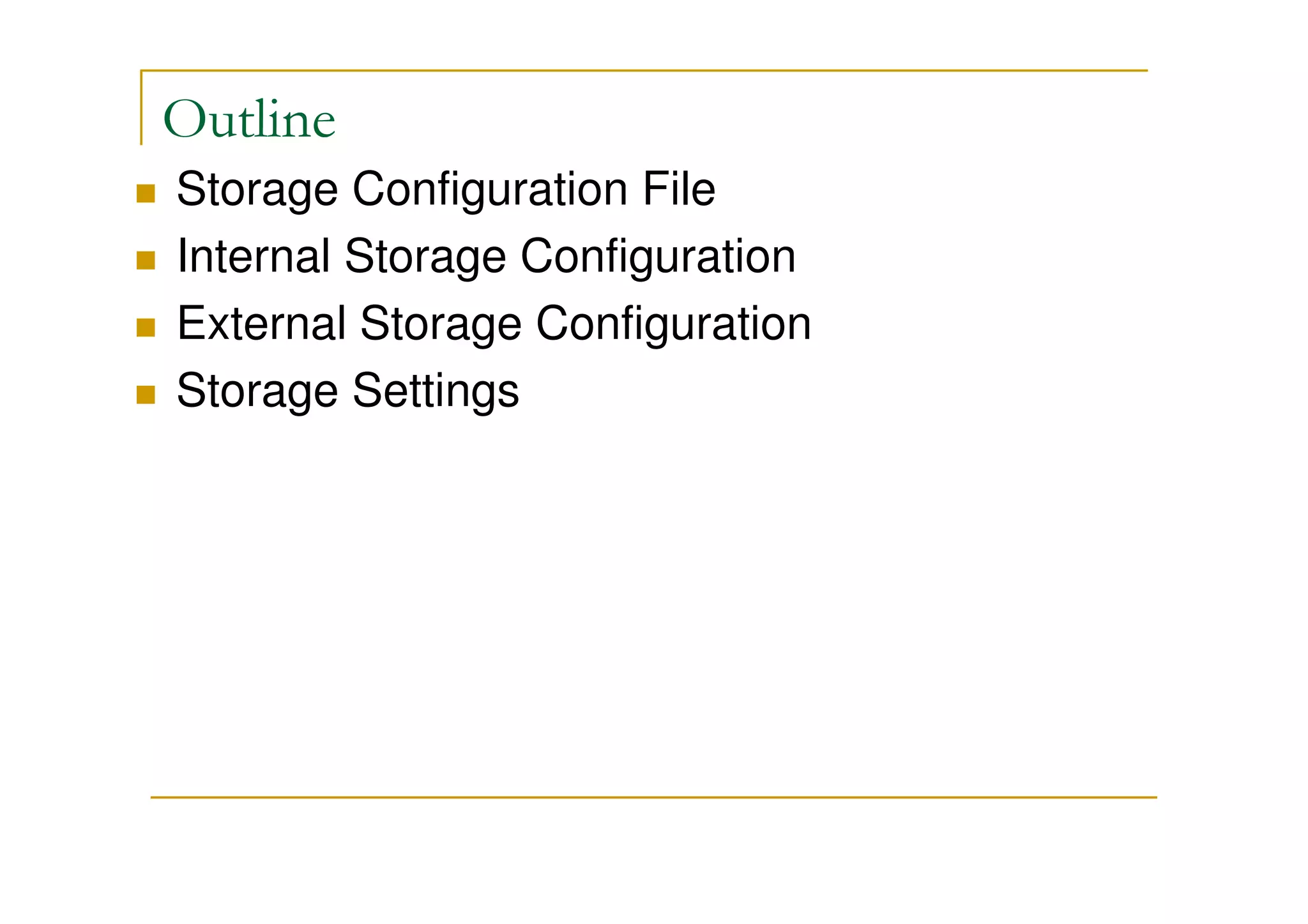Click Storage in the Storage Configuration File bullet

[257, 189]
